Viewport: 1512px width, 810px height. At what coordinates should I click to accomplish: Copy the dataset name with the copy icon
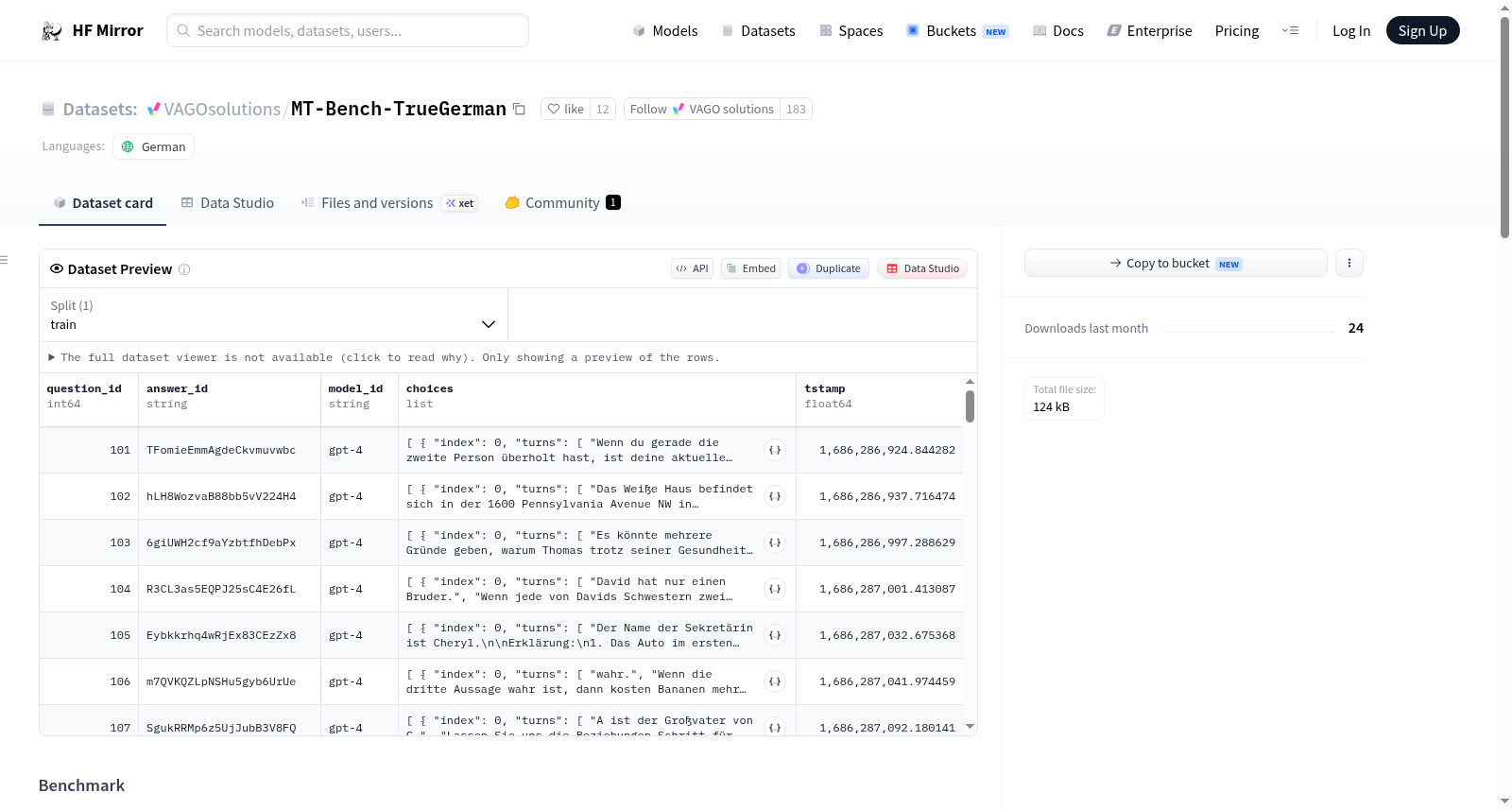(519, 109)
